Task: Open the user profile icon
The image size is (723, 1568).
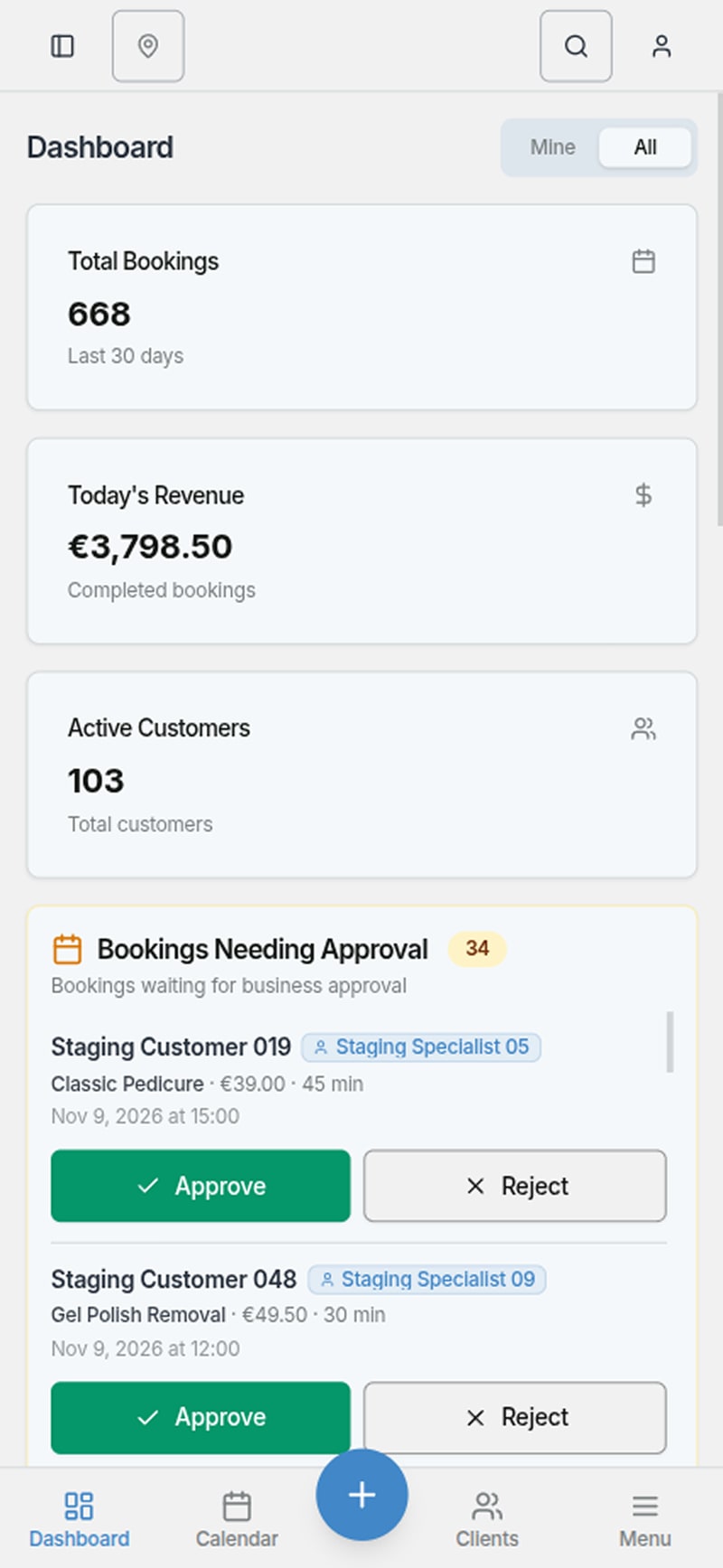Action: tap(662, 46)
